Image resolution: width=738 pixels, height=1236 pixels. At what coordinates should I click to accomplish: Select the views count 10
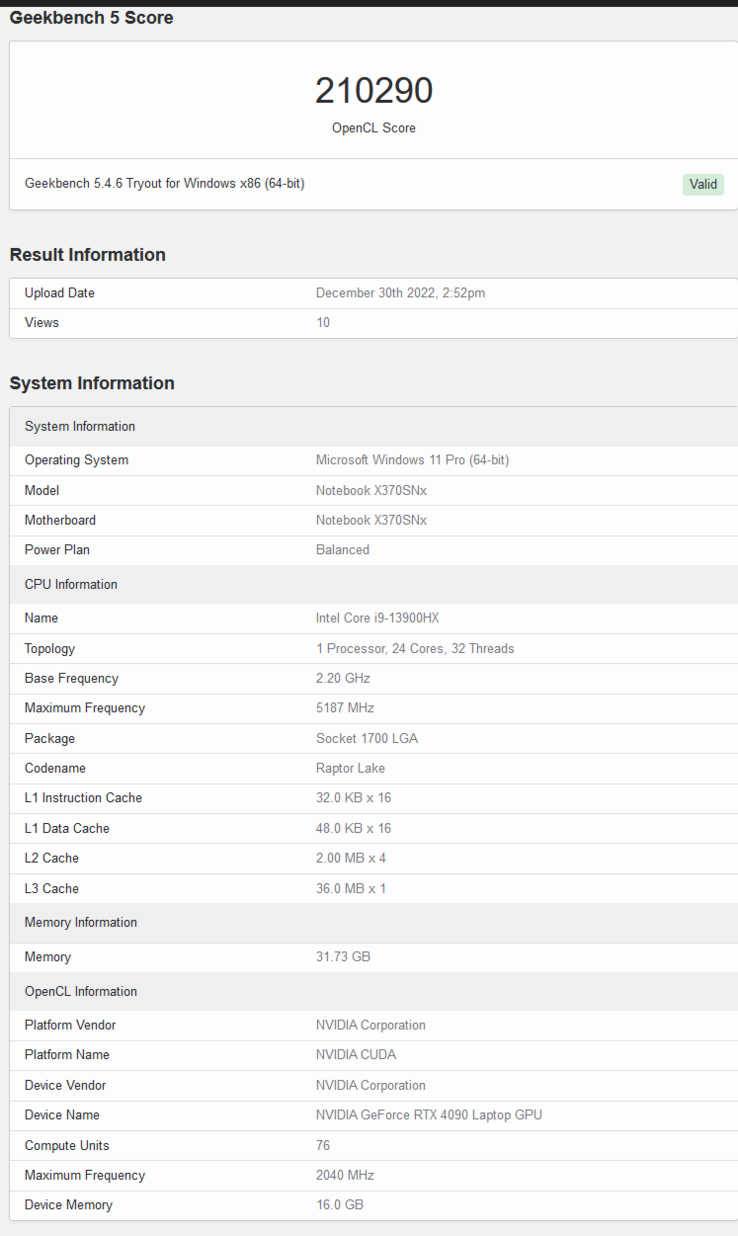[x=323, y=322]
